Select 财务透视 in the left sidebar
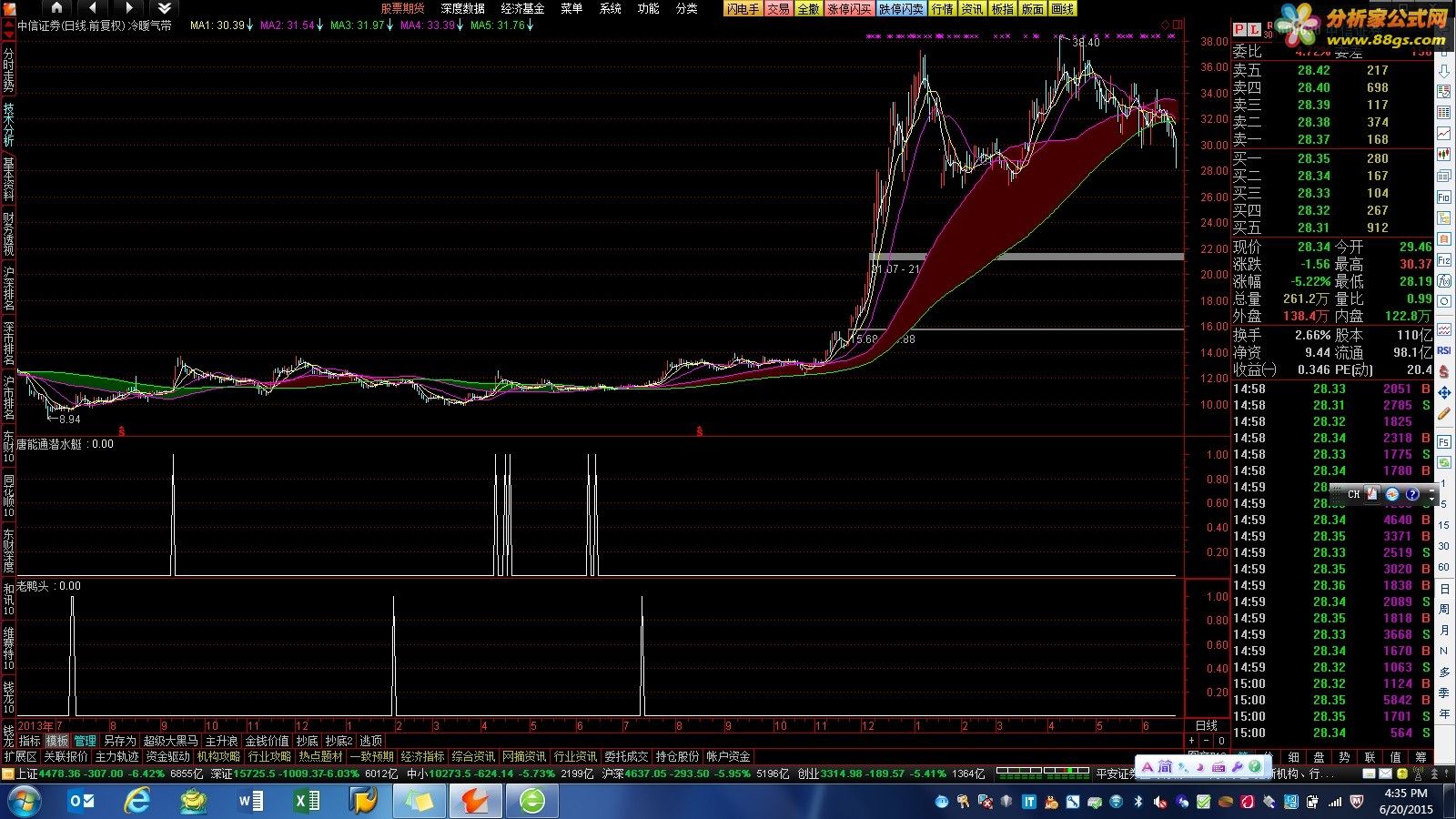Viewport: 1456px width, 819px height. [8, 233]
